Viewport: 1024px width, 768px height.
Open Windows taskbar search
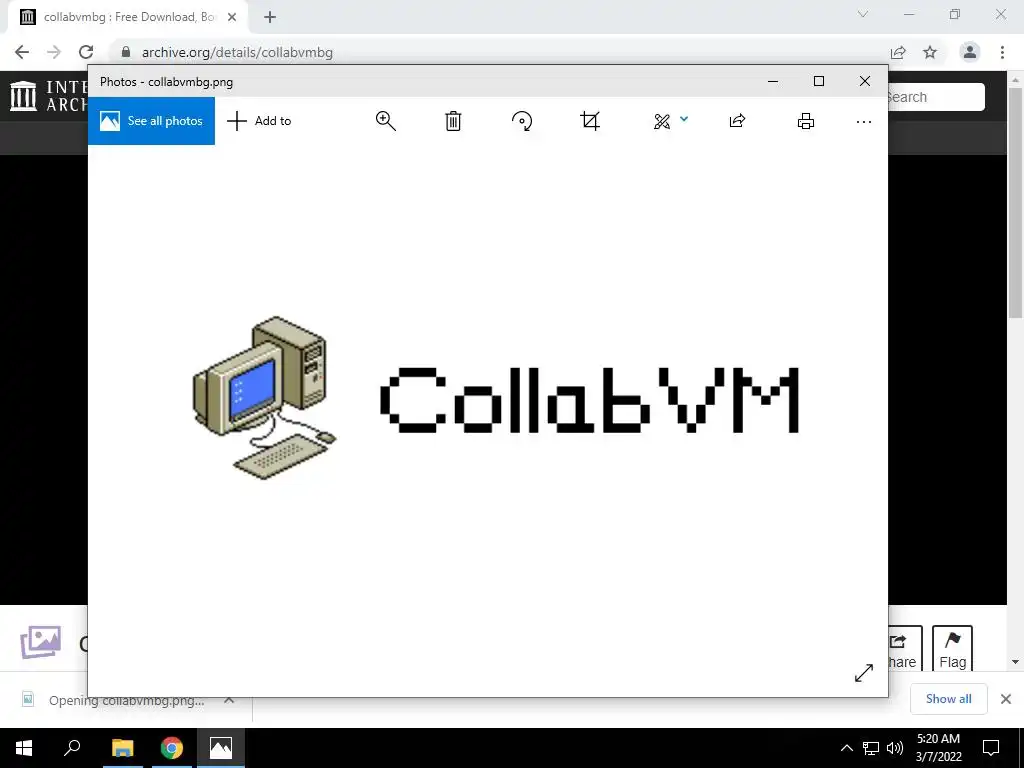(x=72, y=748)
